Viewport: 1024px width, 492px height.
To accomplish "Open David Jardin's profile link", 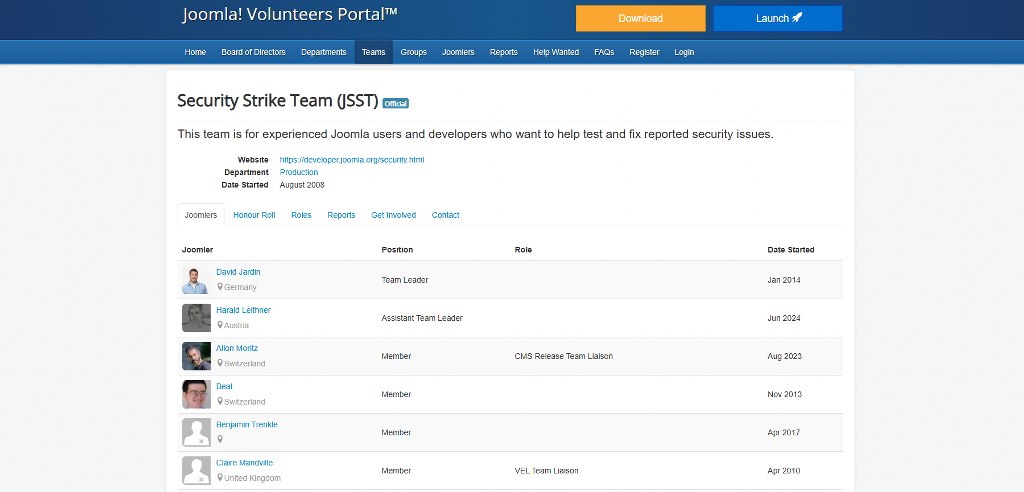I will [238, 272].
